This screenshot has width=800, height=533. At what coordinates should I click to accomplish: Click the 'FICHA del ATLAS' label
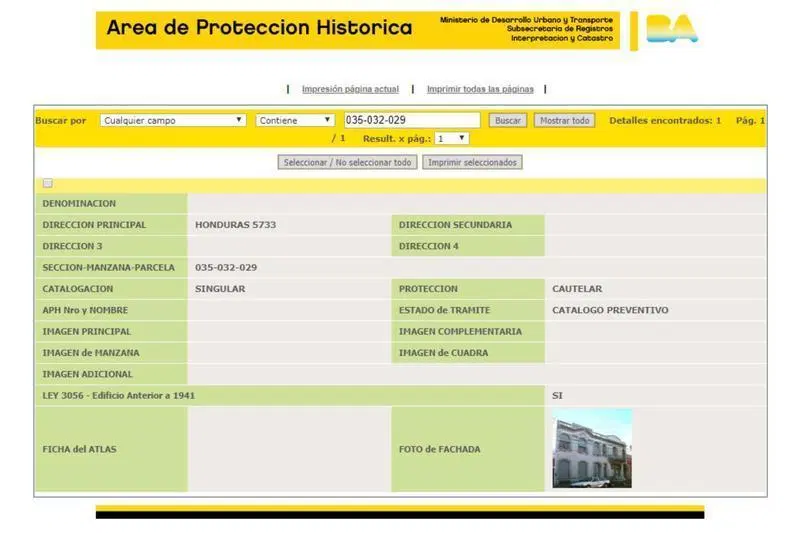(x=79, y=449)
